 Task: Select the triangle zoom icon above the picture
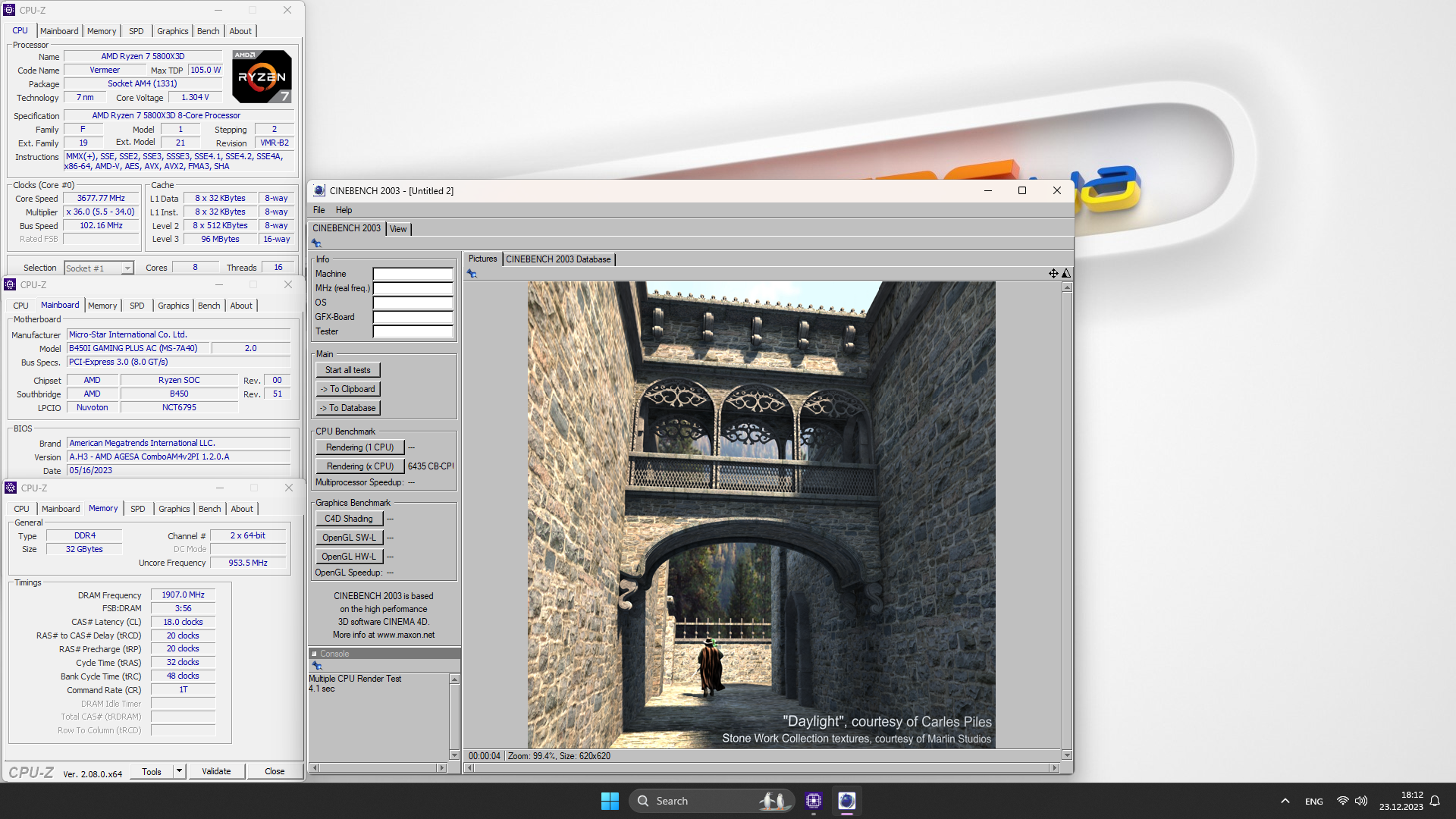pyautogui.click(x=1066, y=273)
